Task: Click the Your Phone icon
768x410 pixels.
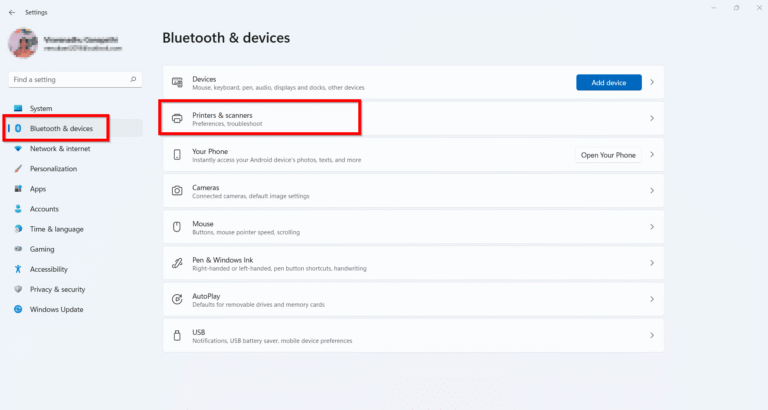Action: 177,155
